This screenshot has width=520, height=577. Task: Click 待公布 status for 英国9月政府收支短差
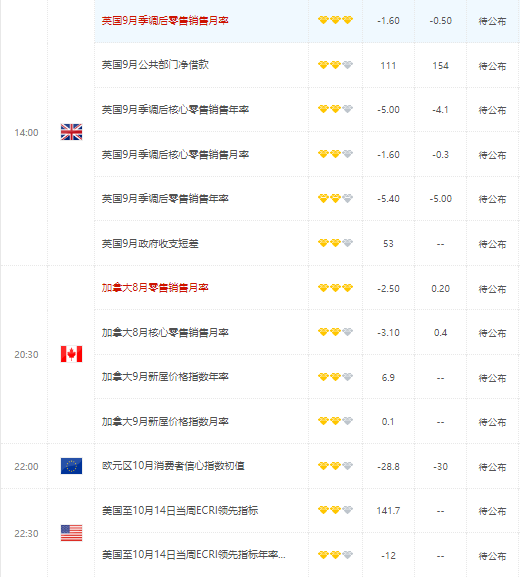[492, 244]
